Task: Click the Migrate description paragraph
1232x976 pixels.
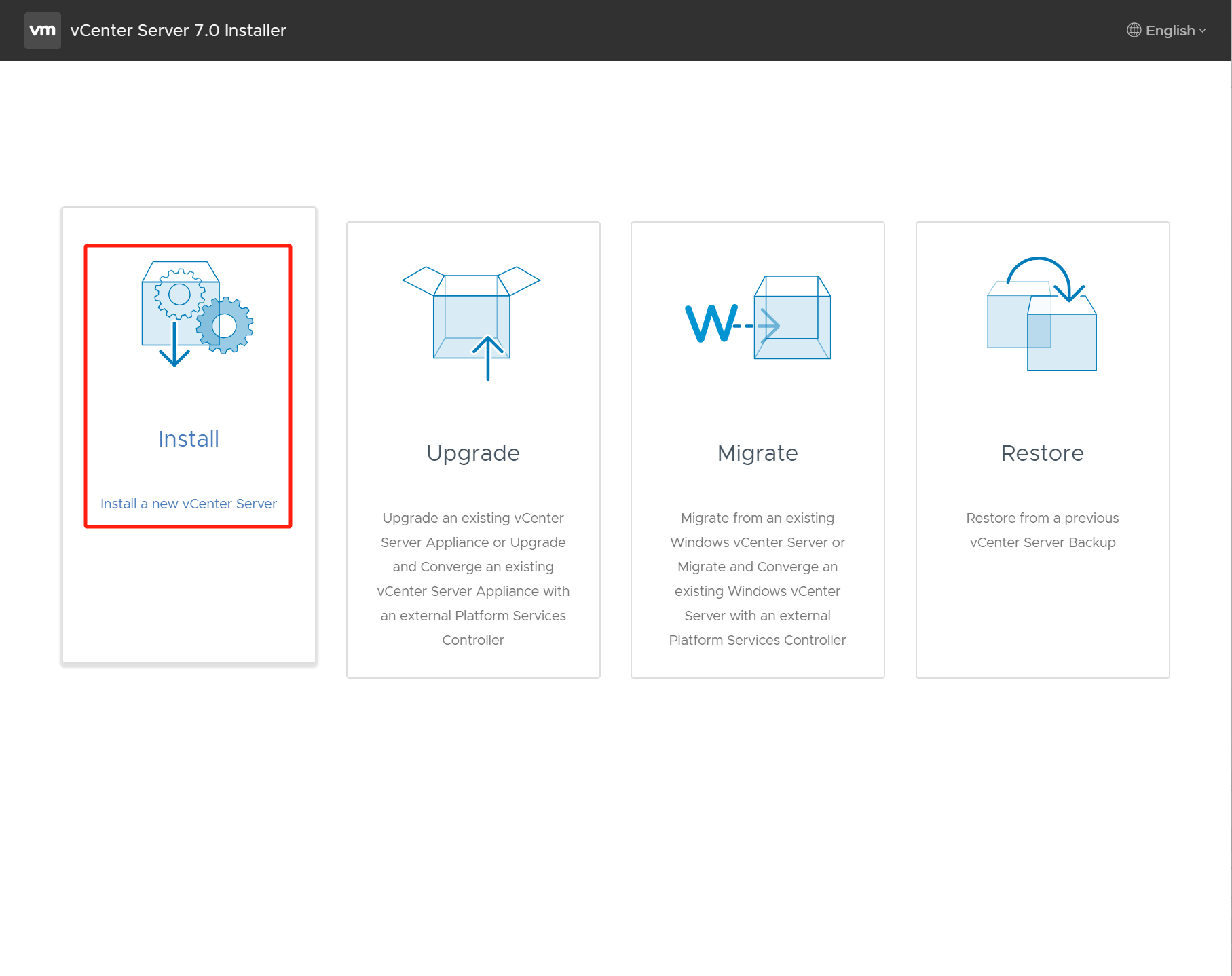Action: pyautogui.click(x=758, y=579)
